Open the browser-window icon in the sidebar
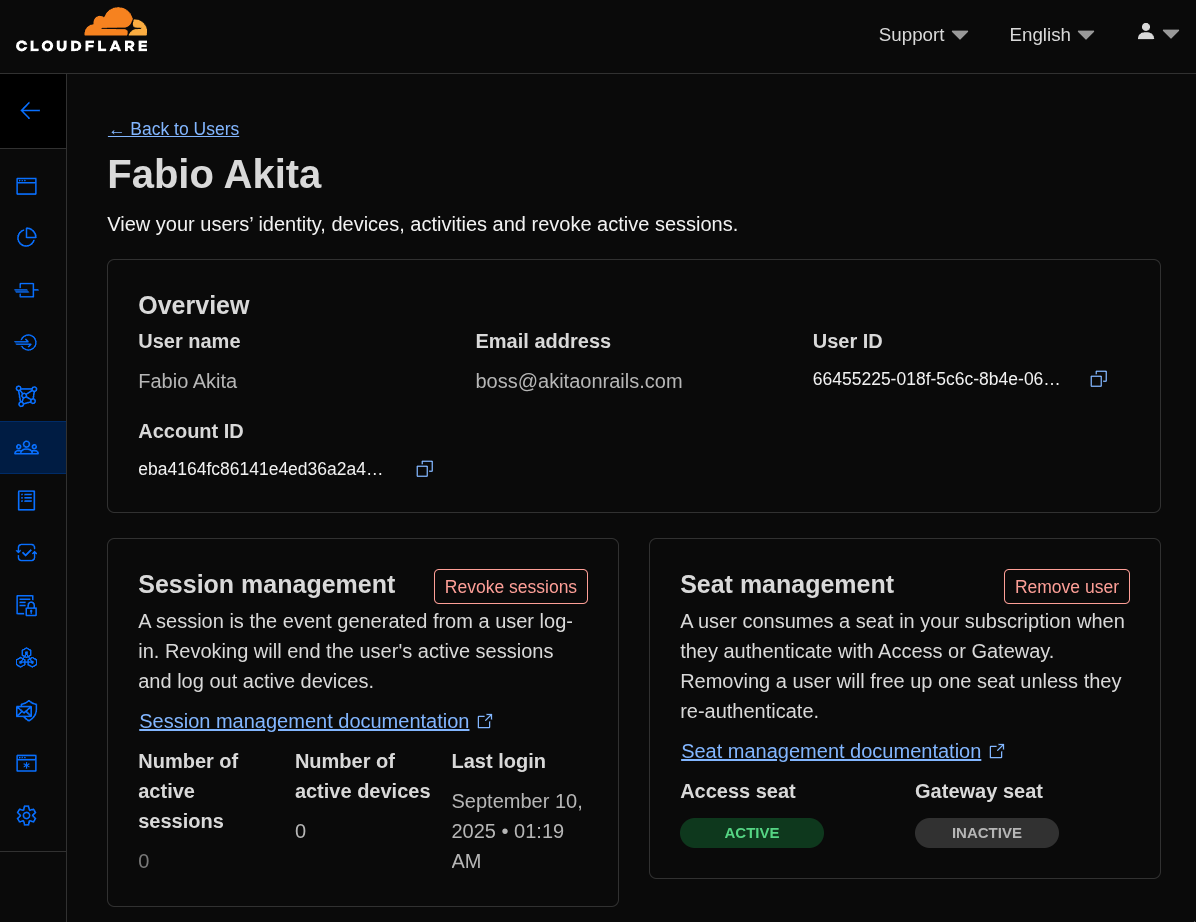The width and height of the screenshot is (1196, 922). click(x=27, y=186)
